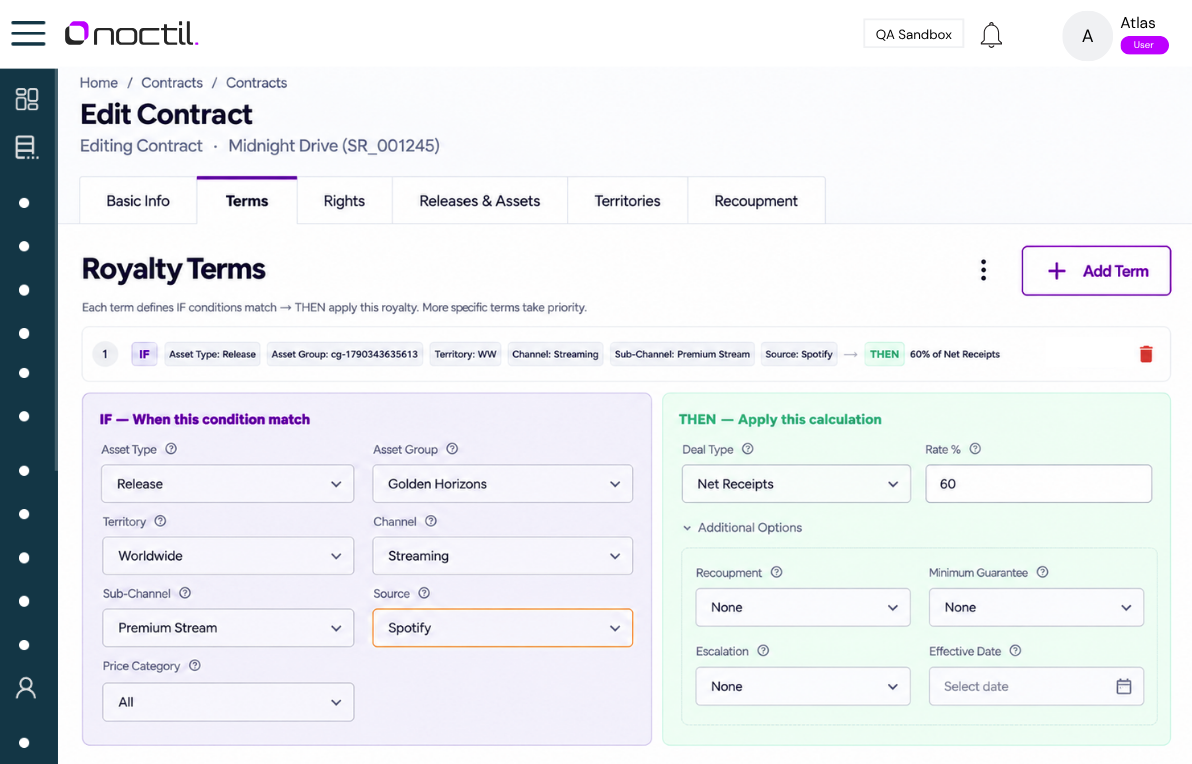
Task: Click the Source help icon
Action: (424, 594)
